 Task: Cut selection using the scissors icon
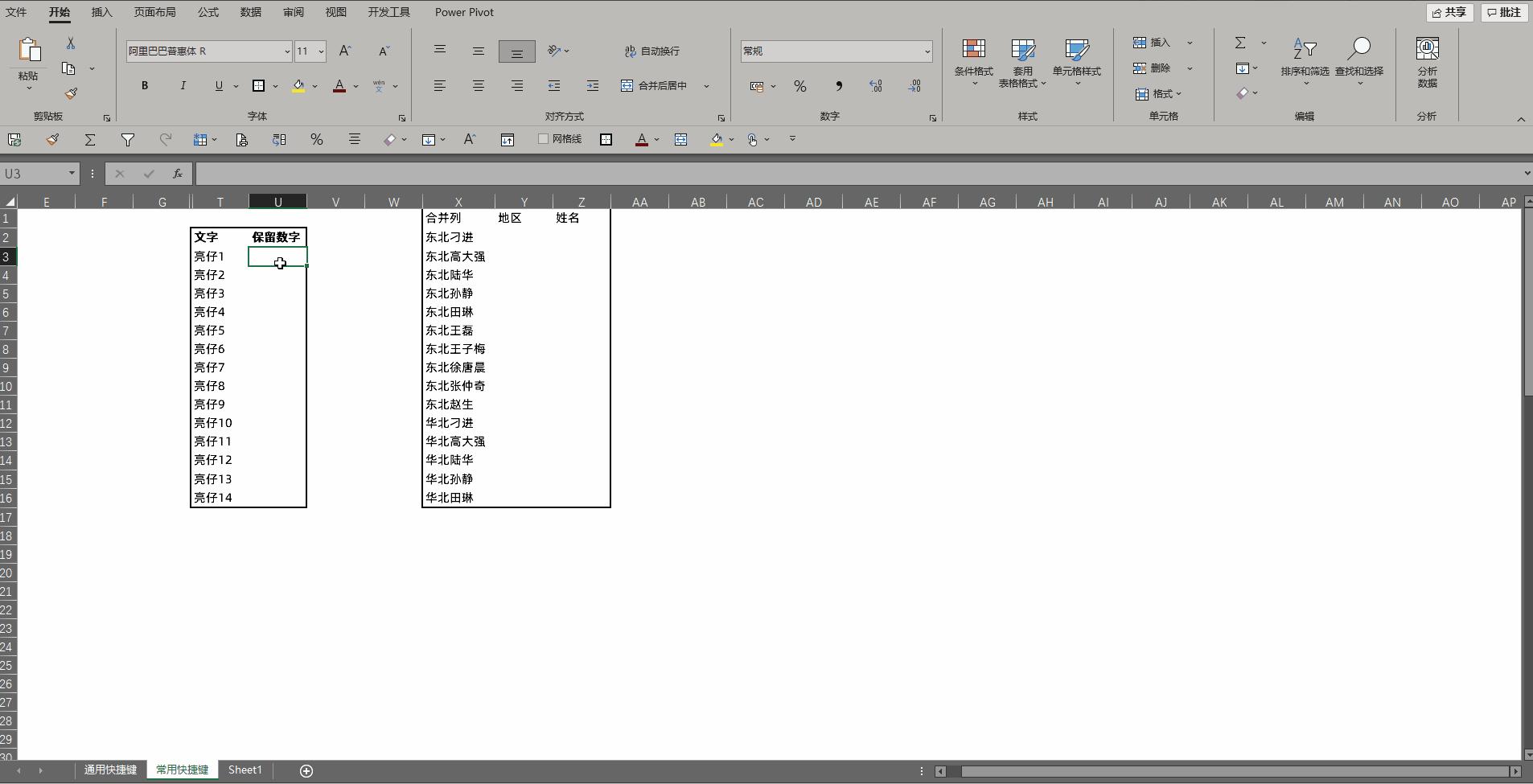[x=71, y=43]
